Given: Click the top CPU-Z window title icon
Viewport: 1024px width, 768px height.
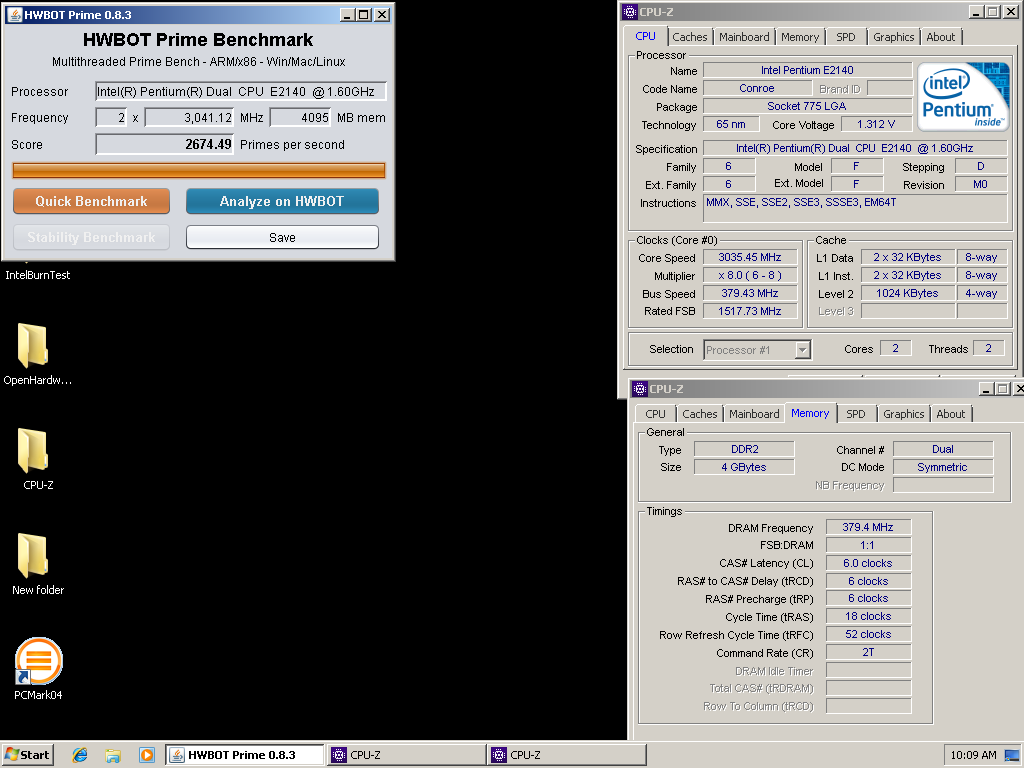Looking at the screenshot, I should (x=630, y=11).
